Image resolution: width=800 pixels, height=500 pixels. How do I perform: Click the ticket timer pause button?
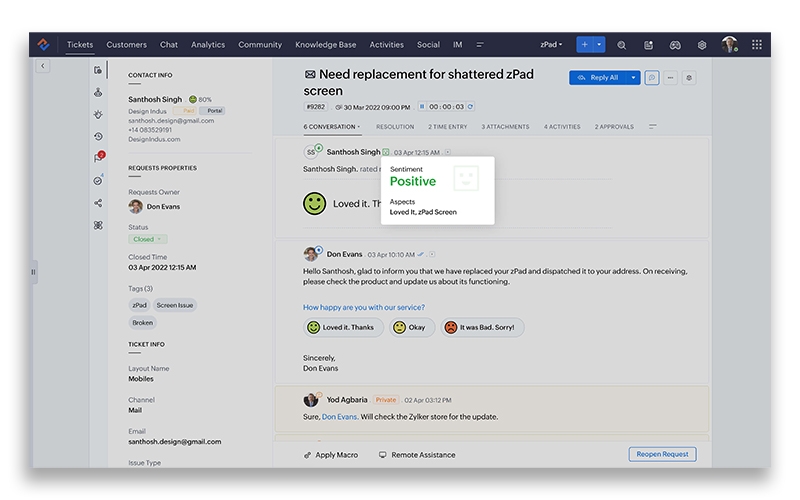point(422,106)
